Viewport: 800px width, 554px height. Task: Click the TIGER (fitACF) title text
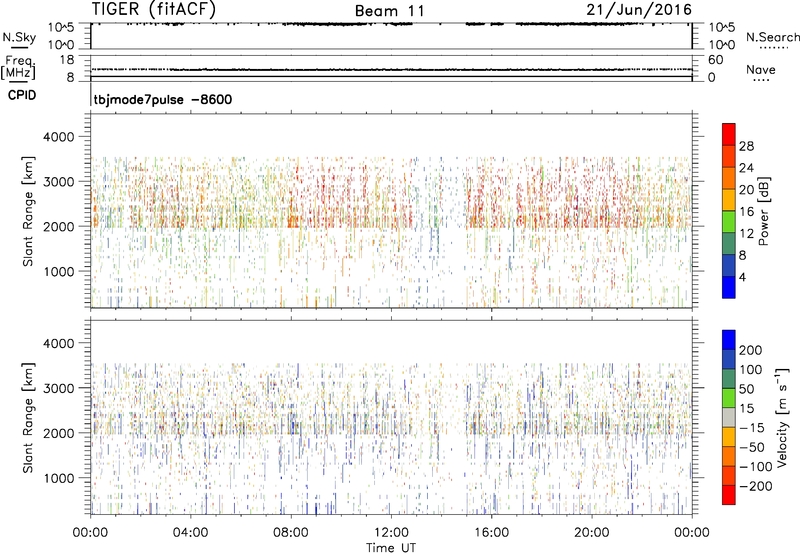[x=154, y=9]
